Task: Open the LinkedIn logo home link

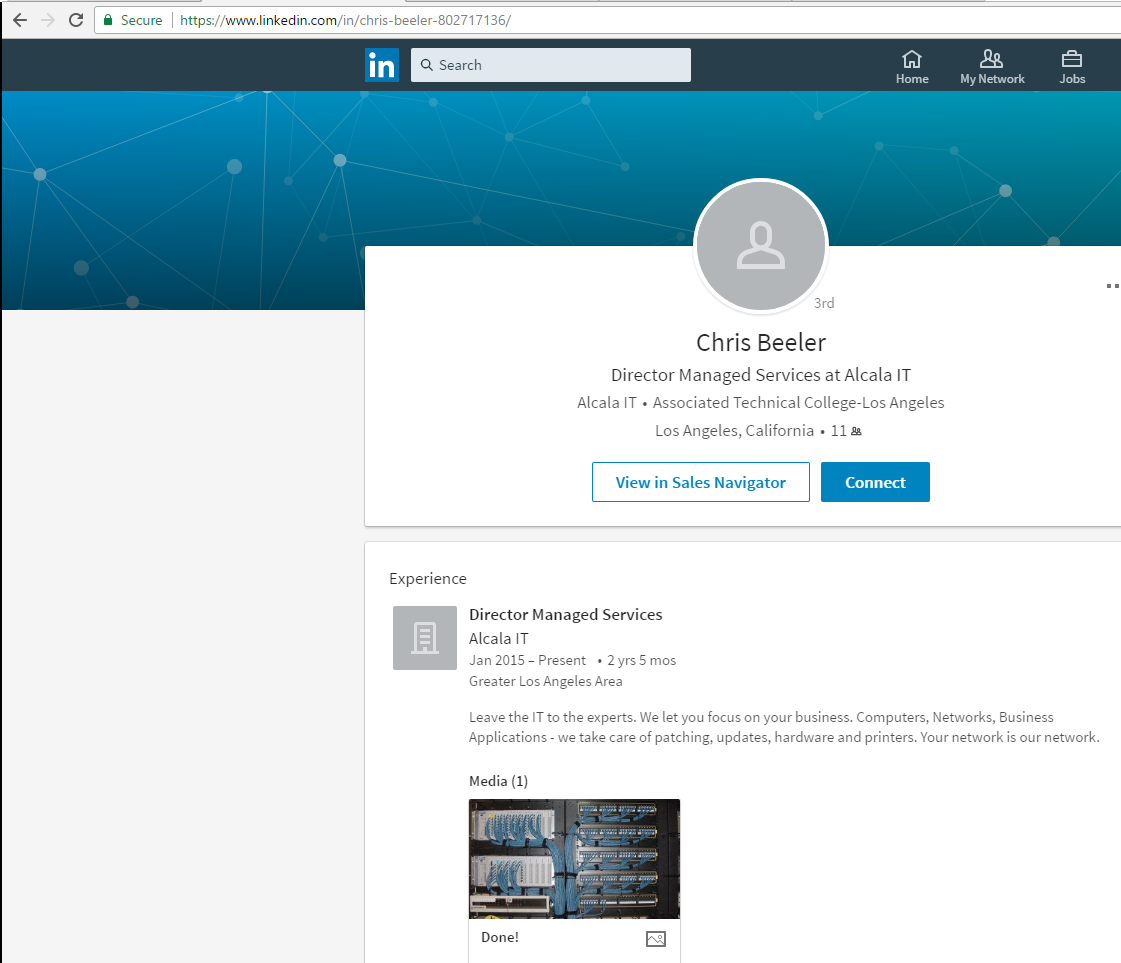Action: [x=382, y=65]
